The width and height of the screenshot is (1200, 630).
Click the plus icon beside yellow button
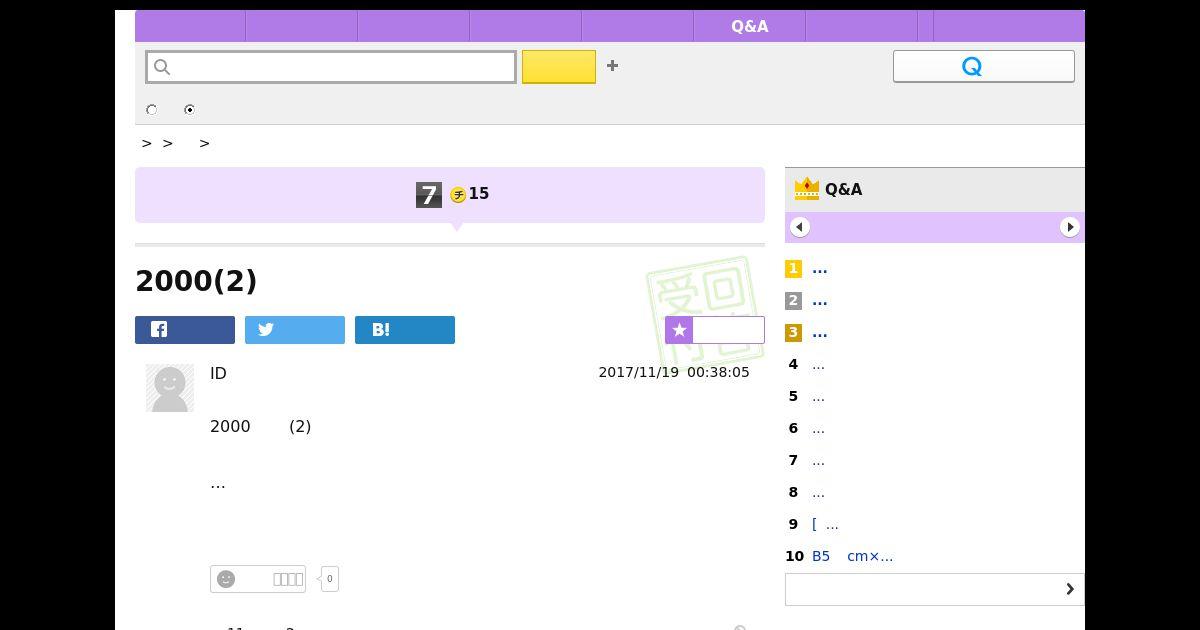click(612, 65)
